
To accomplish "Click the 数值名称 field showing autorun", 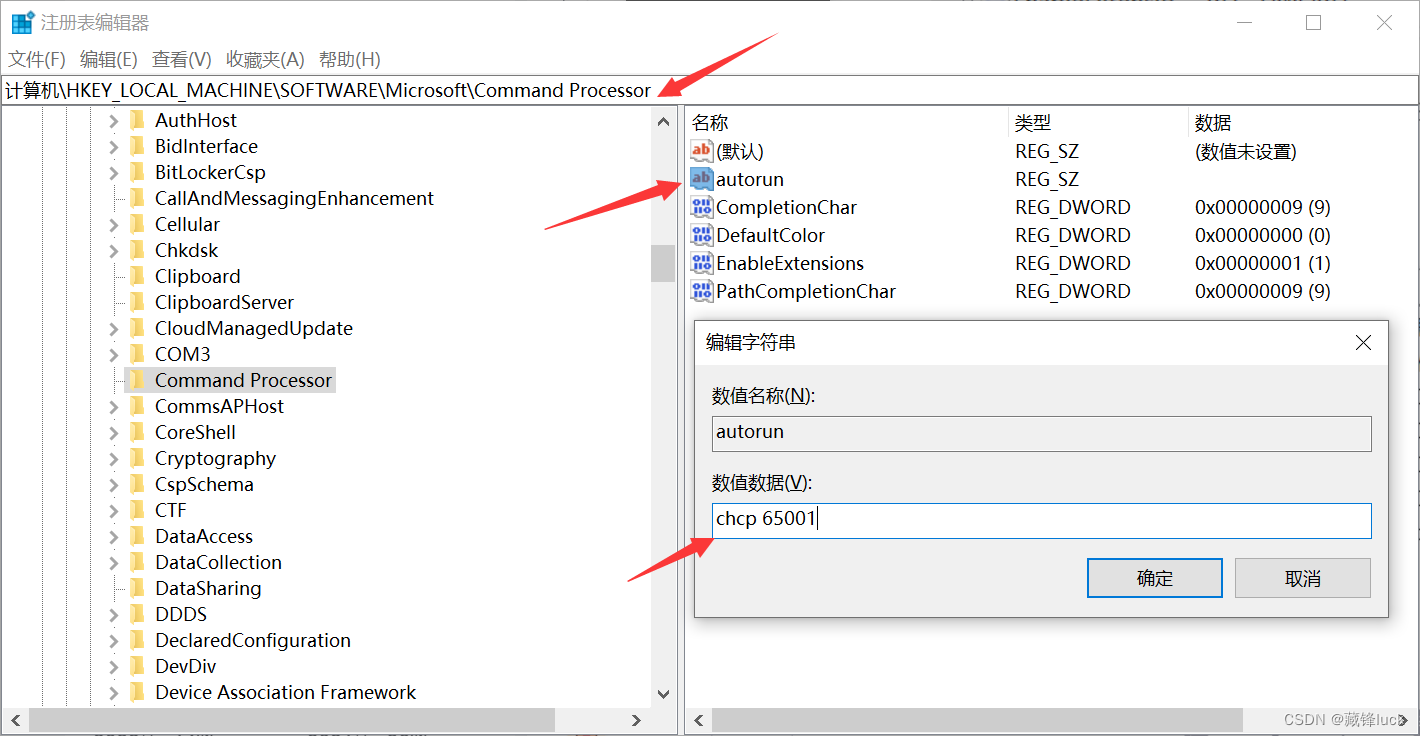I will [1041, 433].
